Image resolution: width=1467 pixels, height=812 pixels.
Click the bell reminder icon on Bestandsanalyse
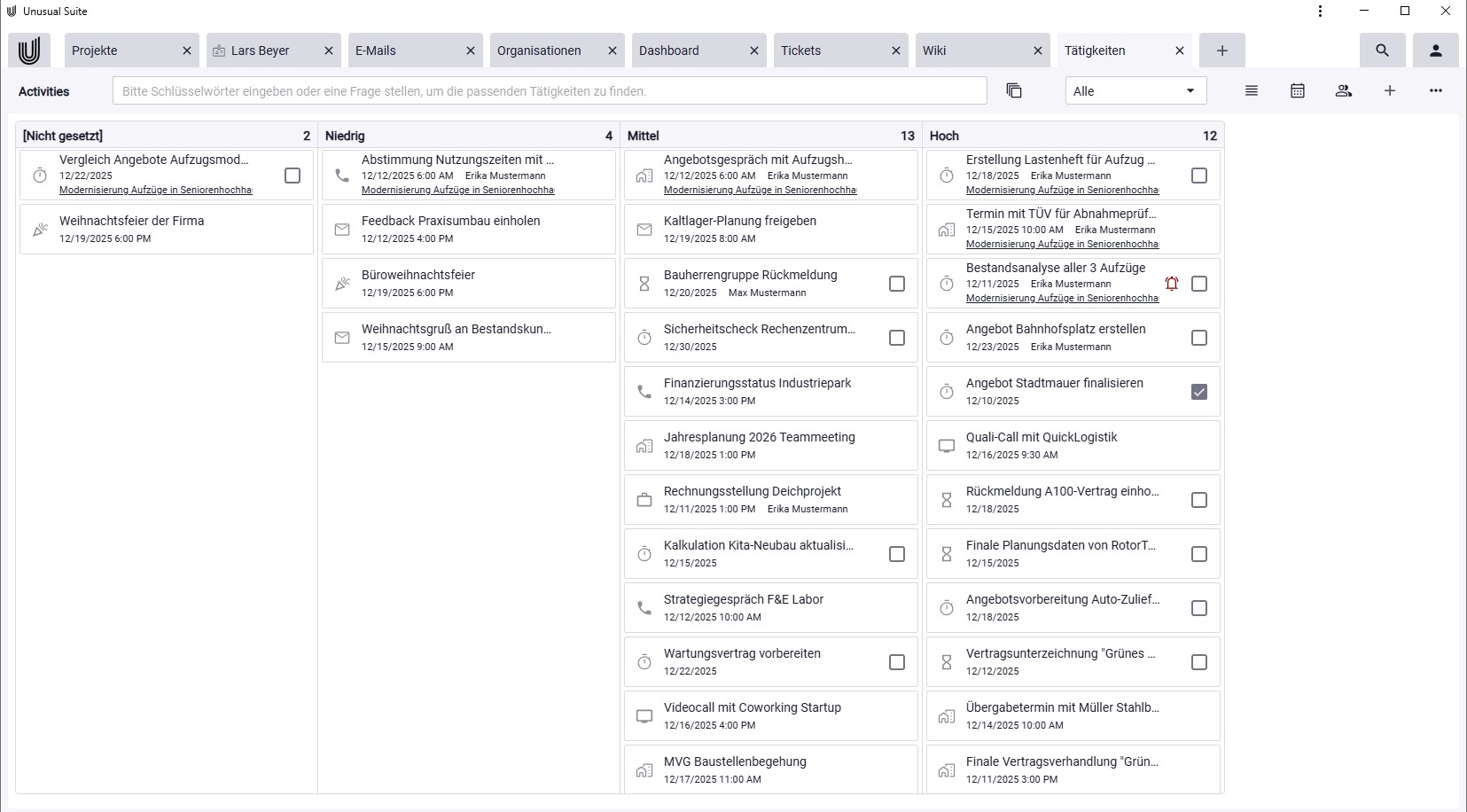(x=1171, y=284)
